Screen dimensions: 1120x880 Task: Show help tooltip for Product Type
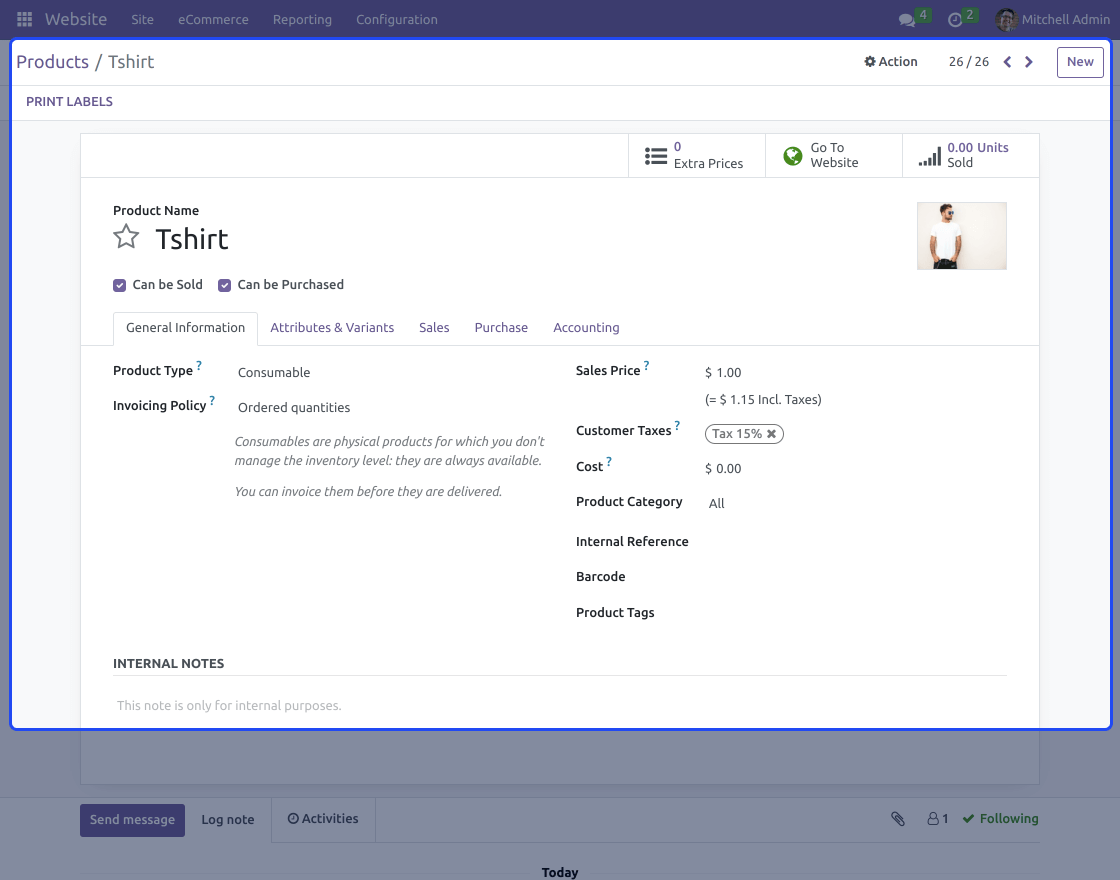199,366
